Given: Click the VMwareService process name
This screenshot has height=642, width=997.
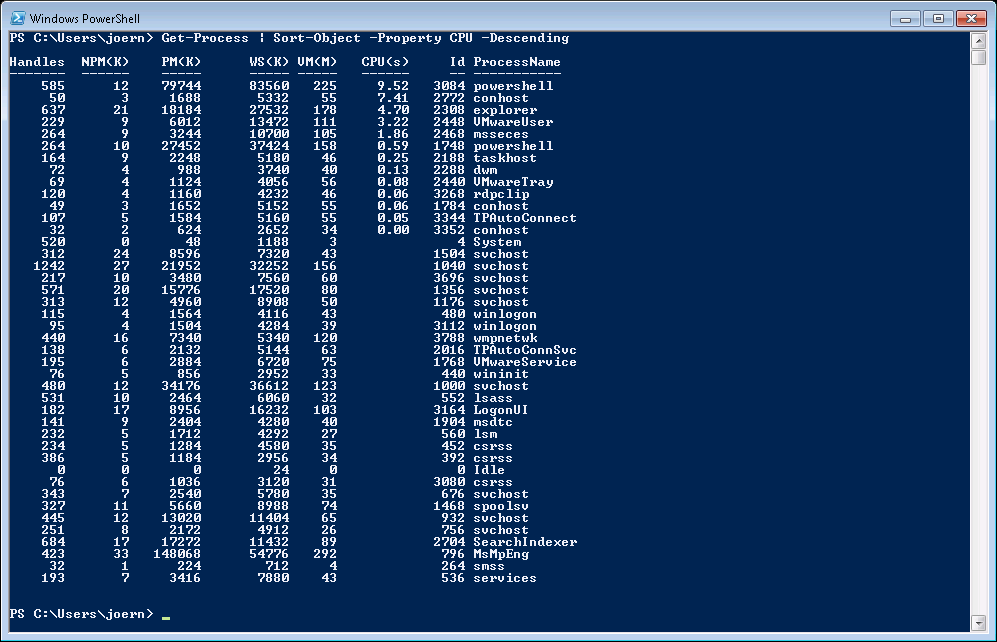Looking at the screenshot, I should click(x=525, y=362).
